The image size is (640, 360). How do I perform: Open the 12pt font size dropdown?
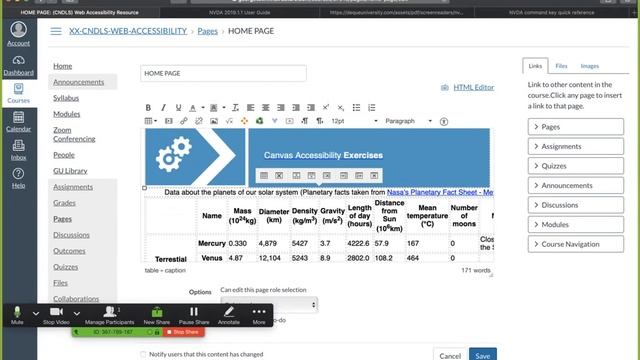click(354, 121)
